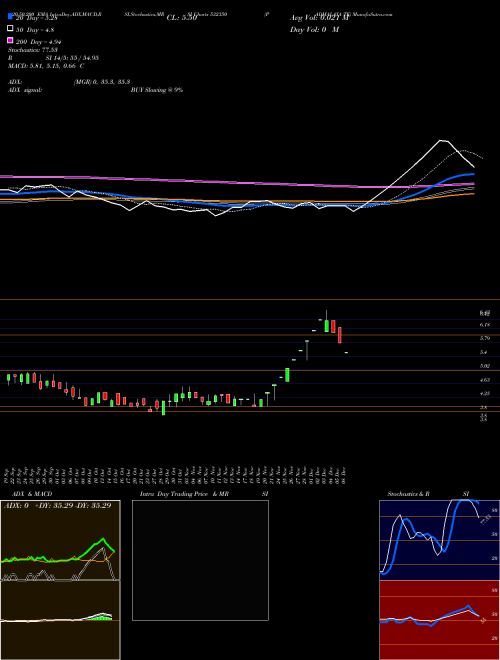Viewport: 500px width, 660px height.
Task: Click the 'BUY Slowing @ 9%' signal text
Action: click(x=157, y=90)
